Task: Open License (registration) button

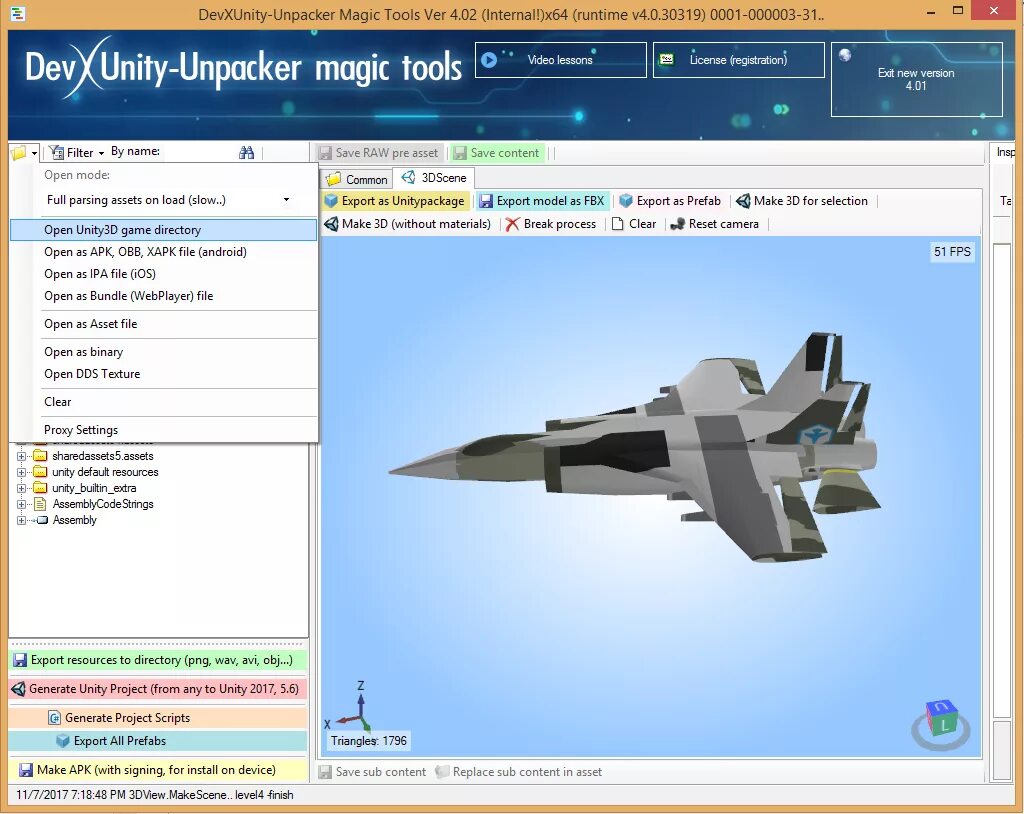Action: click(x=739, y=60)
